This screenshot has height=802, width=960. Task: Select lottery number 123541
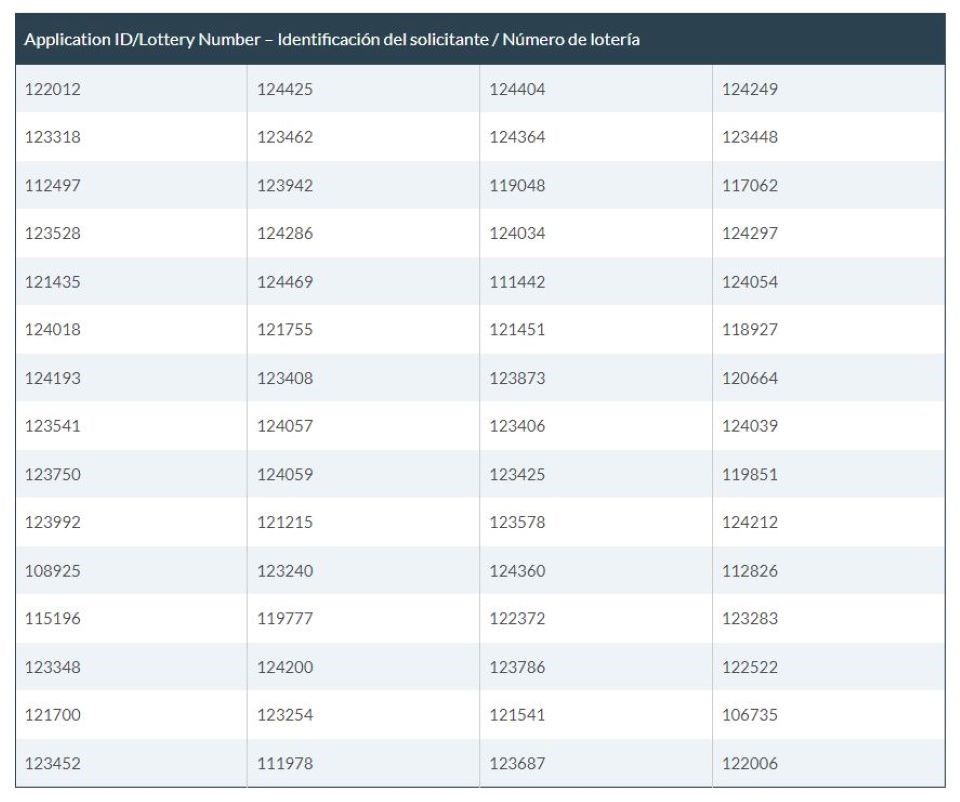pyautogui.click(x=53, y=426)
